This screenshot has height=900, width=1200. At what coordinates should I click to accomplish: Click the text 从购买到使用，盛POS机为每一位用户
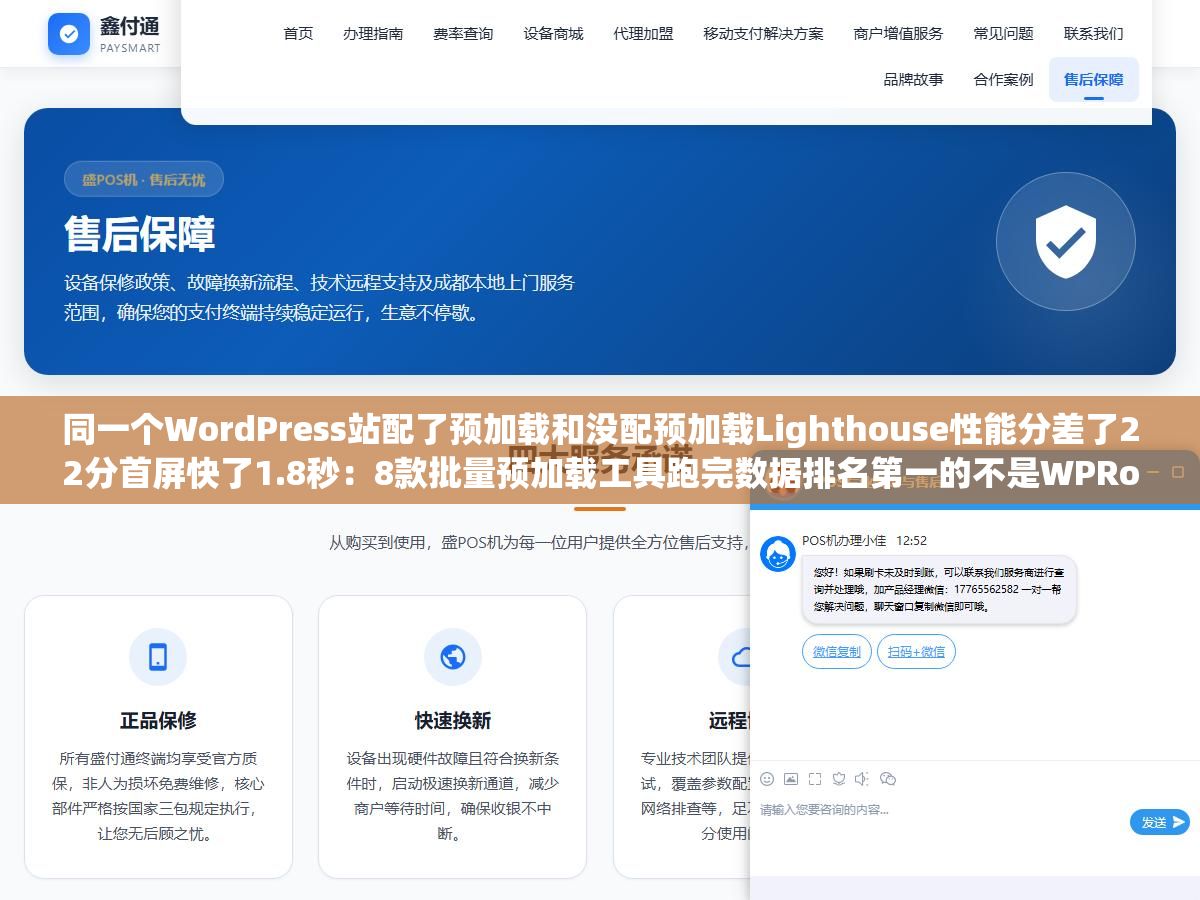point(540,542)
